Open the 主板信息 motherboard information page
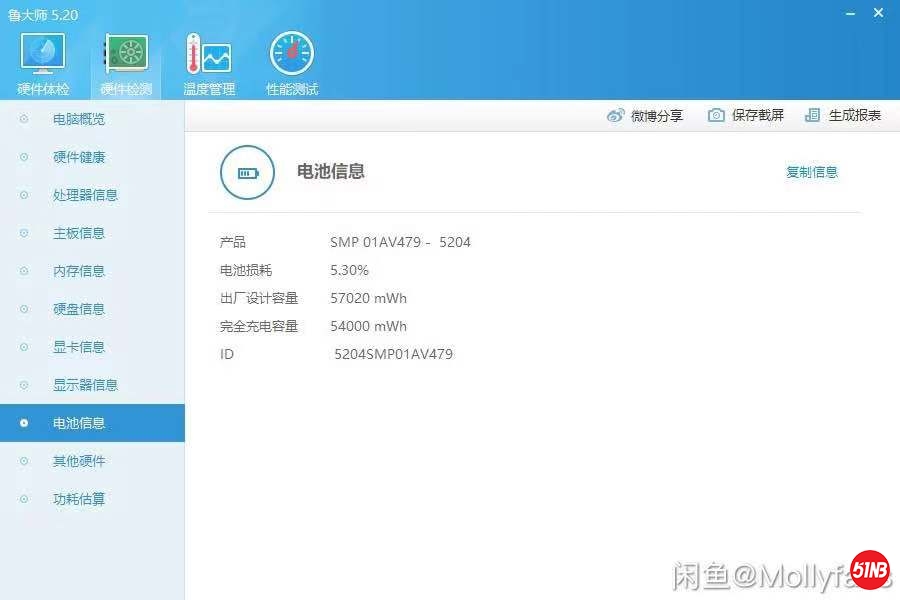 tap(80, 233)
